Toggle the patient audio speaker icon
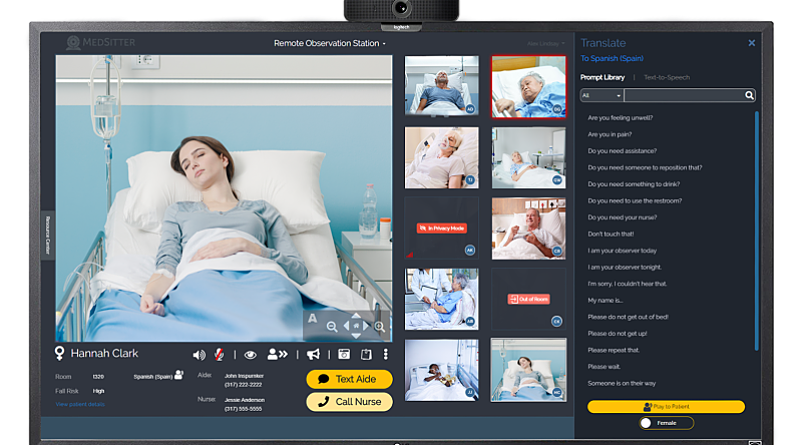The height and width of the screenshot is (445, 800). coord(199,355)
